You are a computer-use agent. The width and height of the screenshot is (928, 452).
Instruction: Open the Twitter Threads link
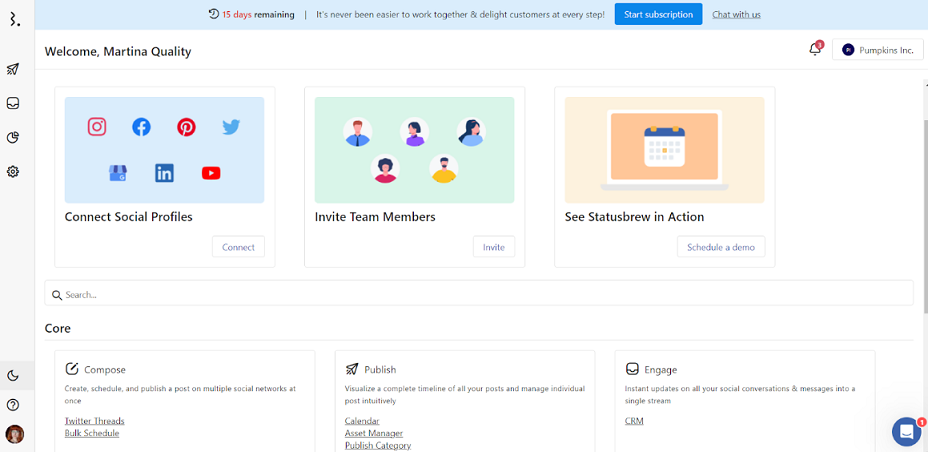click(95, 421)
